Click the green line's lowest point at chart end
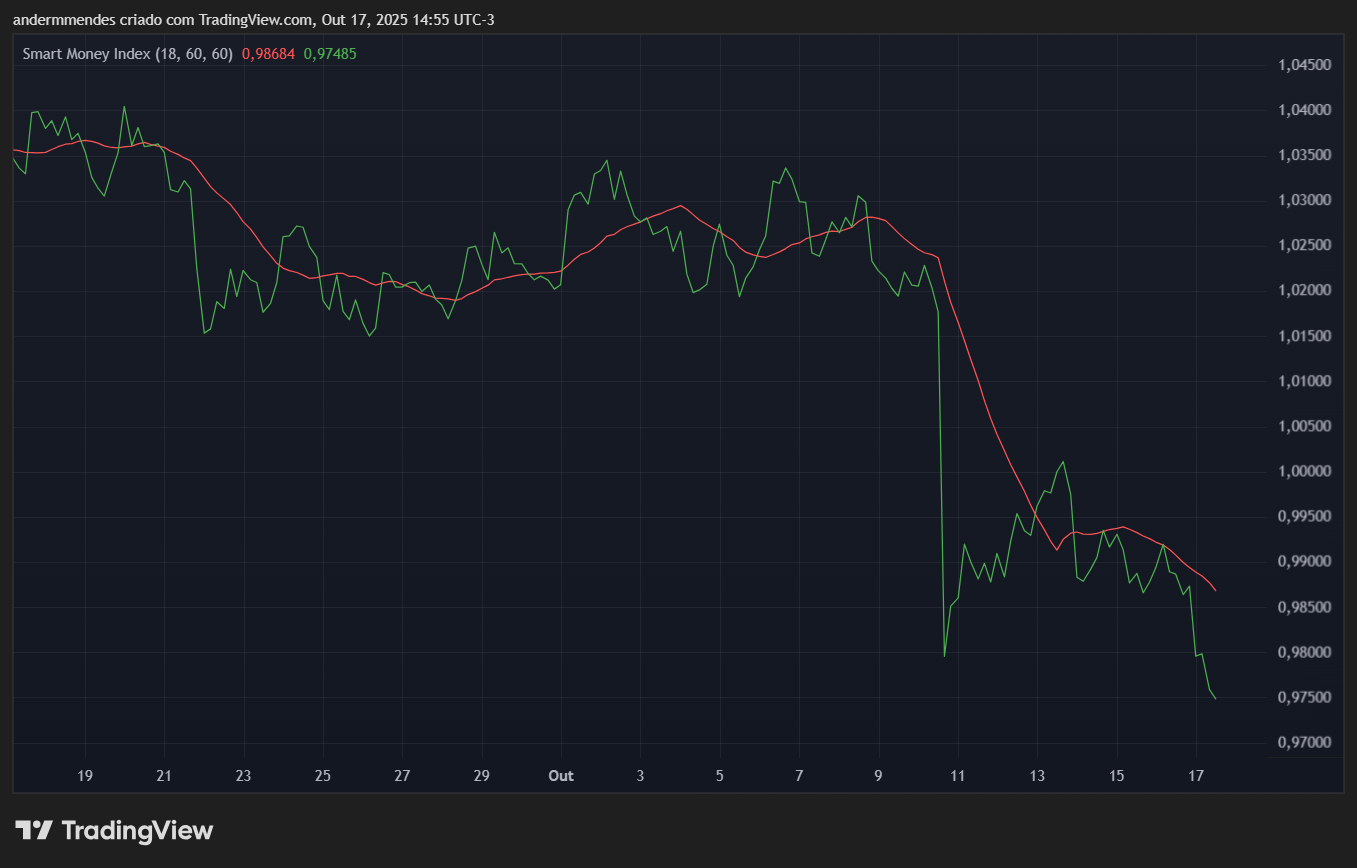This screenshot has height=868, width=1357. pyautogui.click(x=1215, y=698)
